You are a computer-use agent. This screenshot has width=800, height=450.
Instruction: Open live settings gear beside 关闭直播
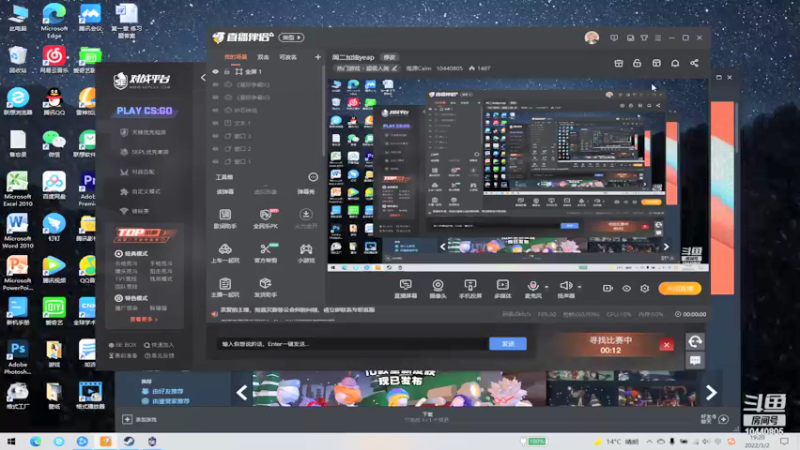(x=645, y=288)
